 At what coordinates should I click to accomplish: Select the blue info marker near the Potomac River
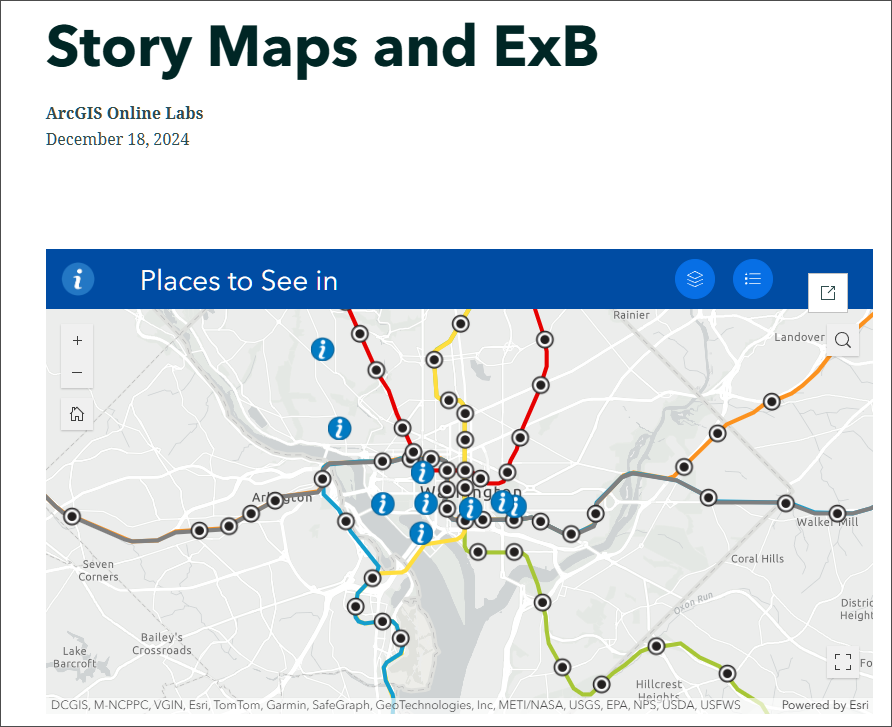[x=421, y=533]
